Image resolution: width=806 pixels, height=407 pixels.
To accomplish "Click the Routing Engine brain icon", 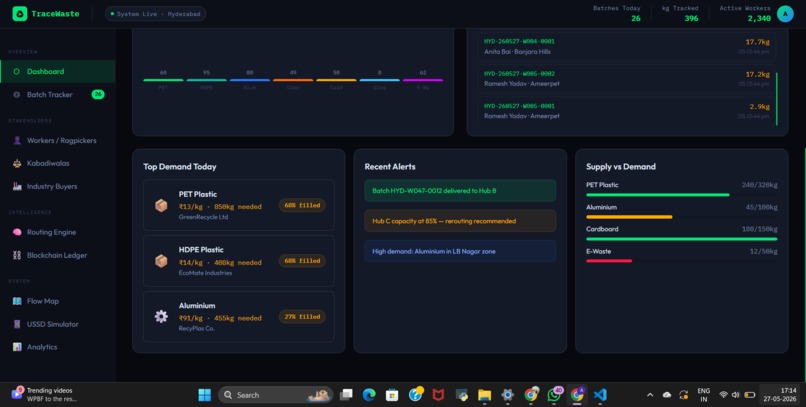I will click(16, 232).
